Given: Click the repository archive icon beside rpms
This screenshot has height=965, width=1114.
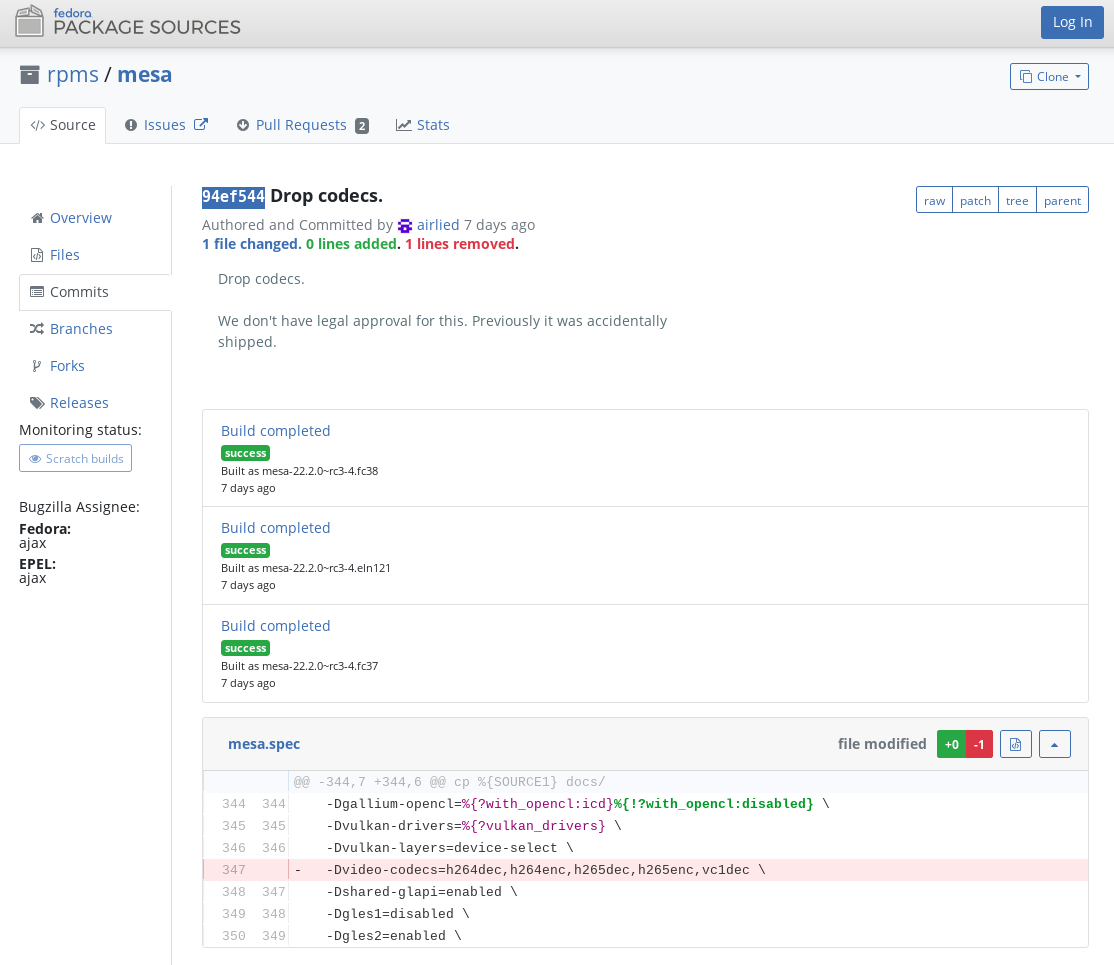Looking at the screenshot, I should 30,75.
